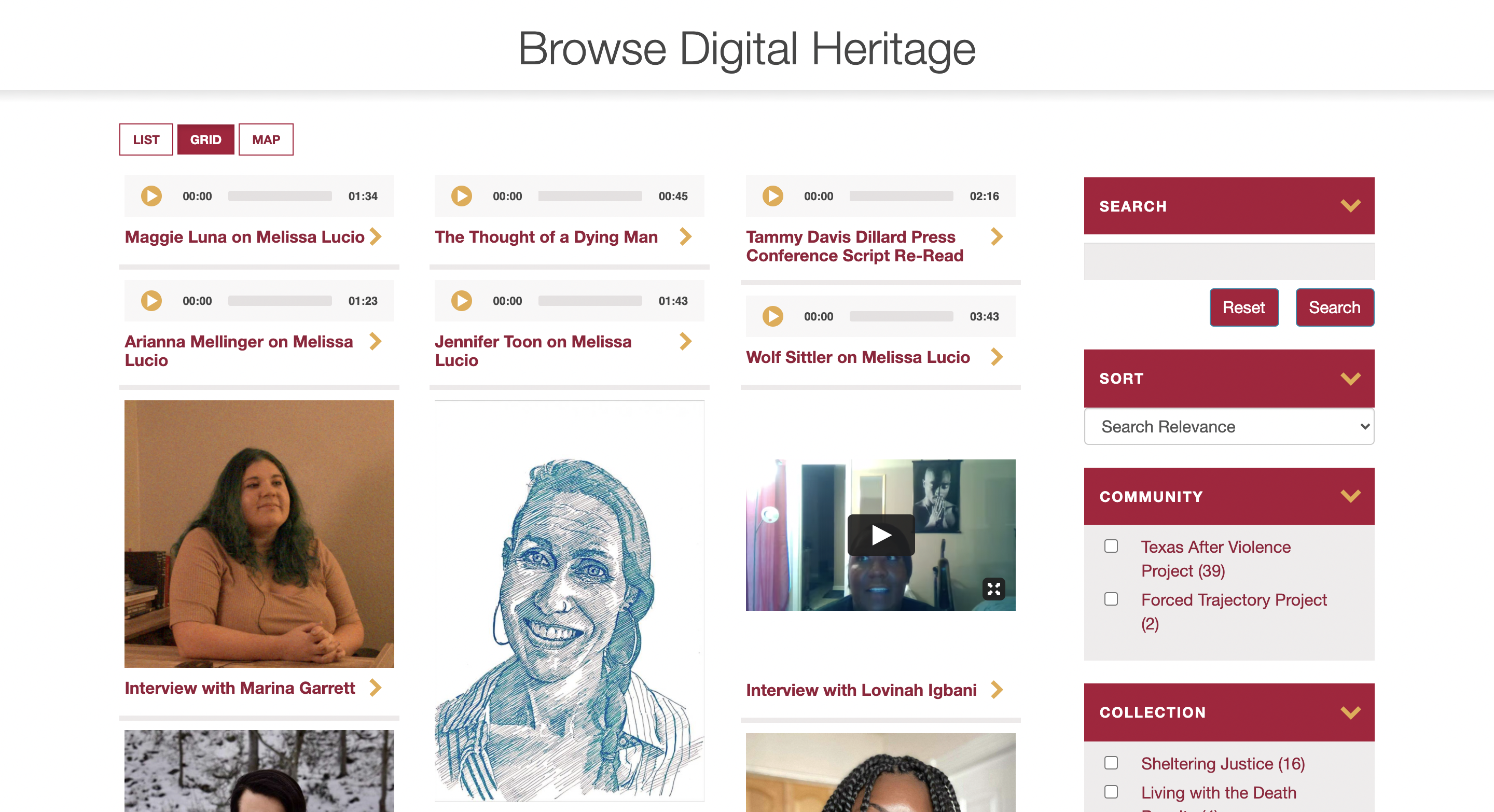Play the Maggie Luna on Melissa Lucio audio
Screen dimensions: 1494x812
[151, 196]
